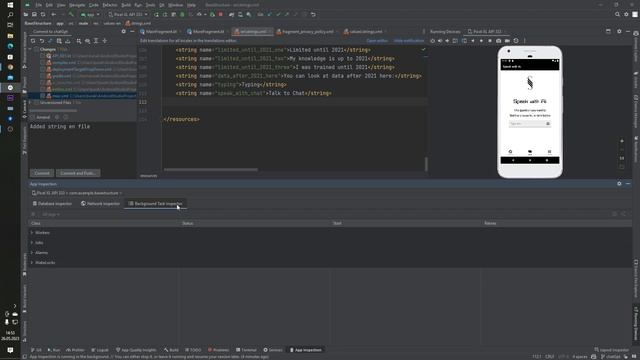Viewport: 640px width, 360px height.
Task: Hide App Inspection panel with minus icon
Action: [x=628, y=184]
